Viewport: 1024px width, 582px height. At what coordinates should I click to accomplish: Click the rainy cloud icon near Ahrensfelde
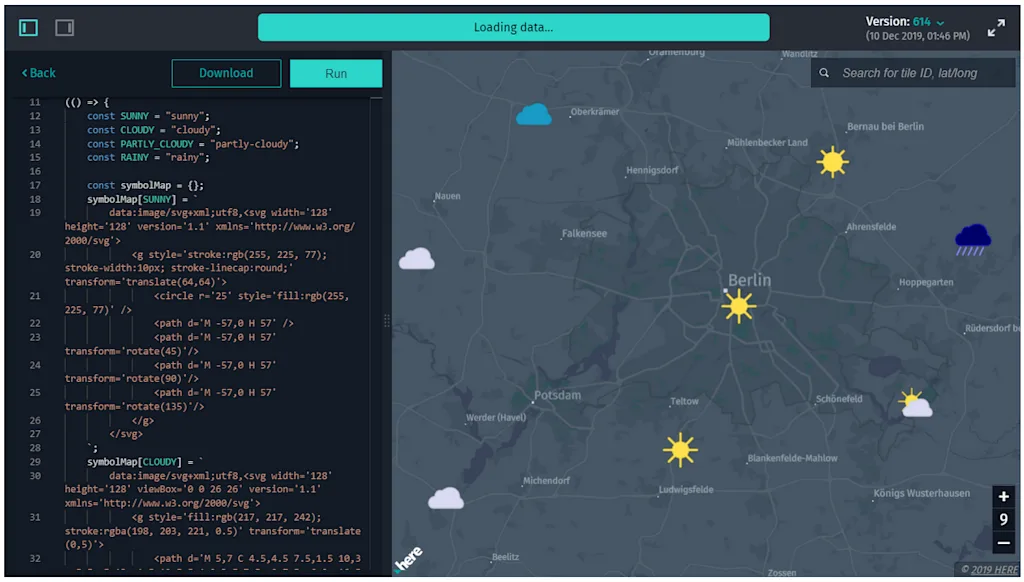[x=972, y=240]
